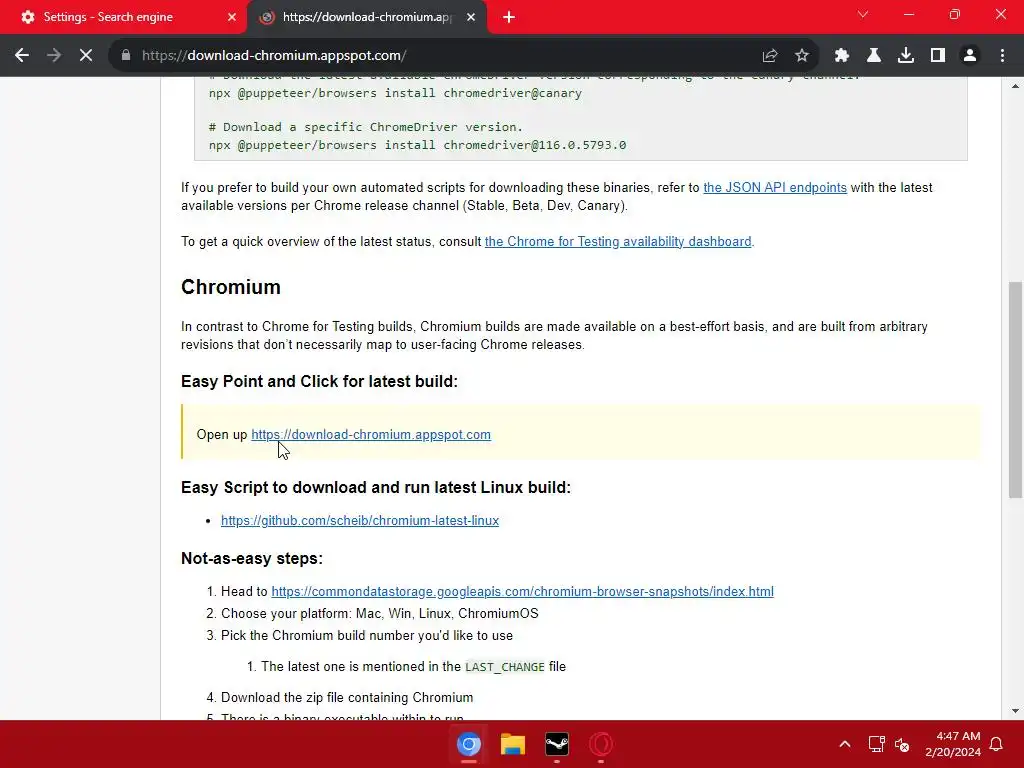Image resolution: width=1024 pixels, height=768 pixels.
Task: View site information lock icon
Action: [126, 56]
